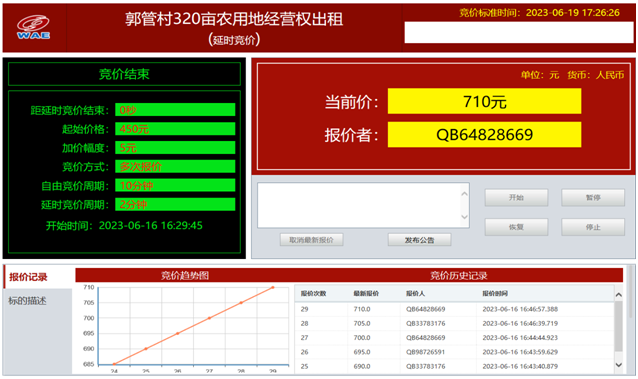Click the history table vertical scrollbar thumb

click(x=618, y=326)
